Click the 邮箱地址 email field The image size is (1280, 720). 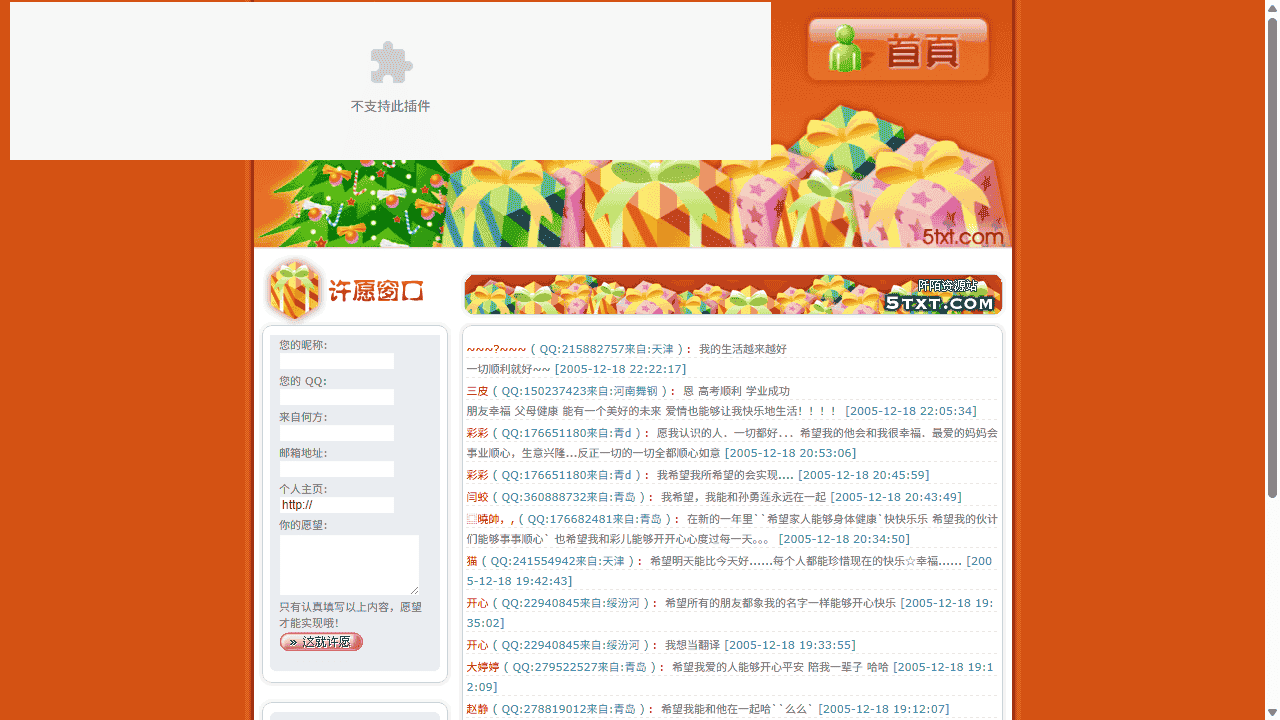[x=336, y=469]
